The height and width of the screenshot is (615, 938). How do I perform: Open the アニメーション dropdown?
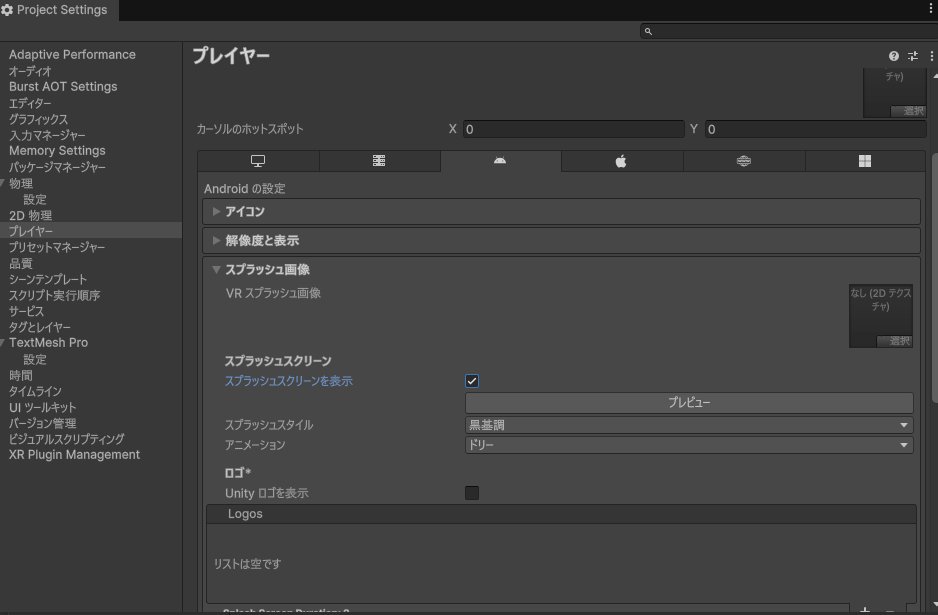(x=689, y=445)
